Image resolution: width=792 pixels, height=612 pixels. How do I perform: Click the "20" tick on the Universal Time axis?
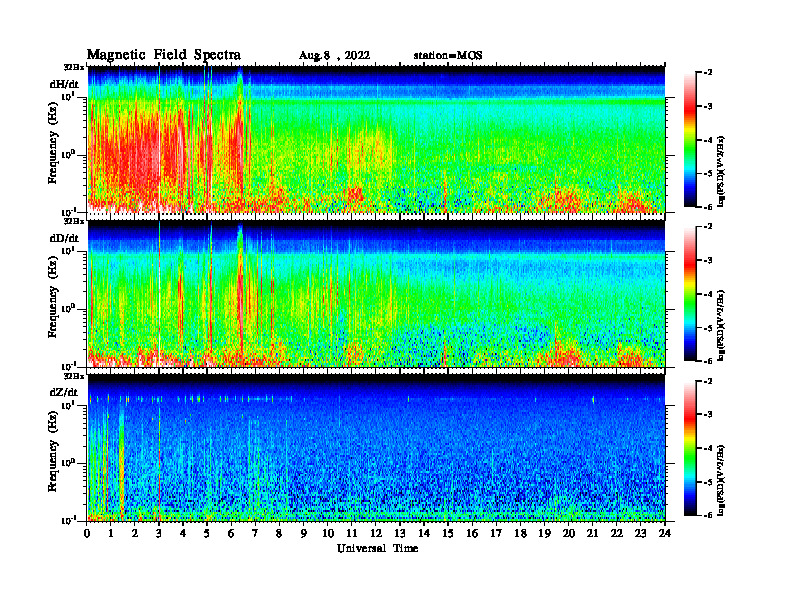click(568, 534)
